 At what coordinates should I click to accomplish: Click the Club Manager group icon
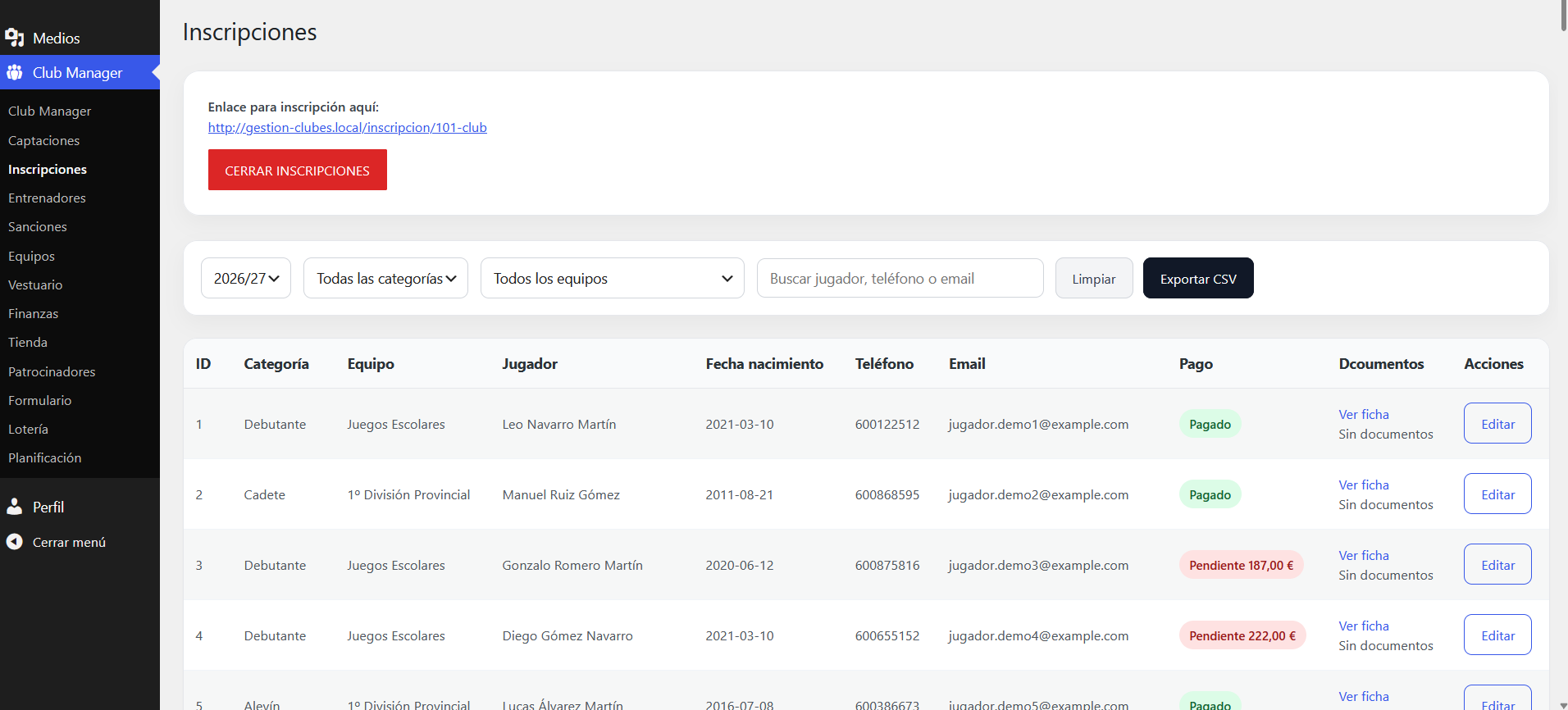point(14,72)
